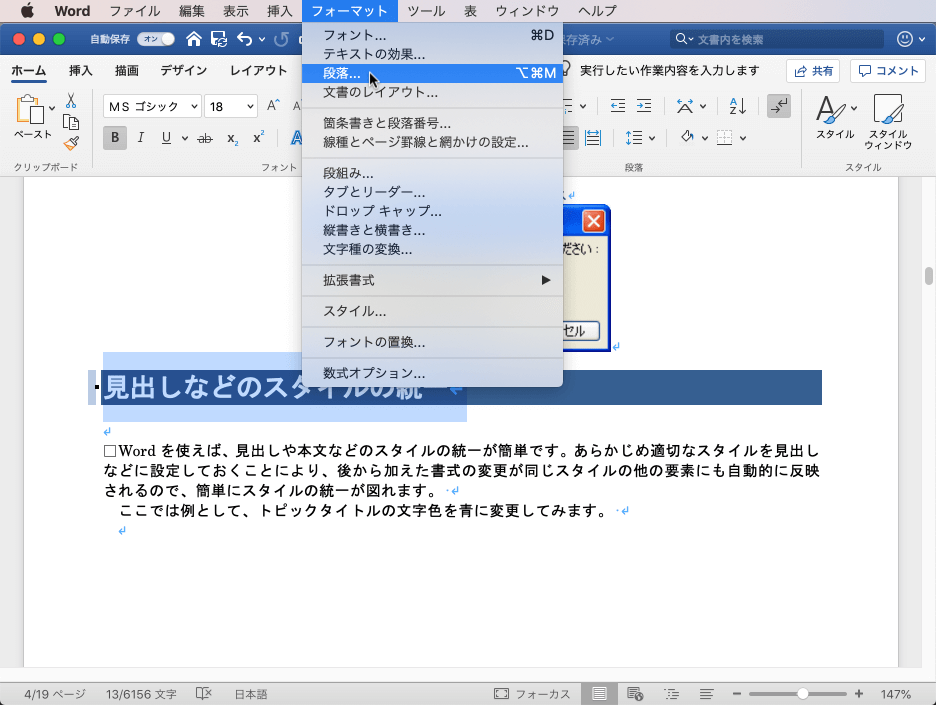Open 線種とページ罫線と網かけの設定...
Image resolution: width=936 pixels, height=705 pixels.
click(x=432, y=142)
